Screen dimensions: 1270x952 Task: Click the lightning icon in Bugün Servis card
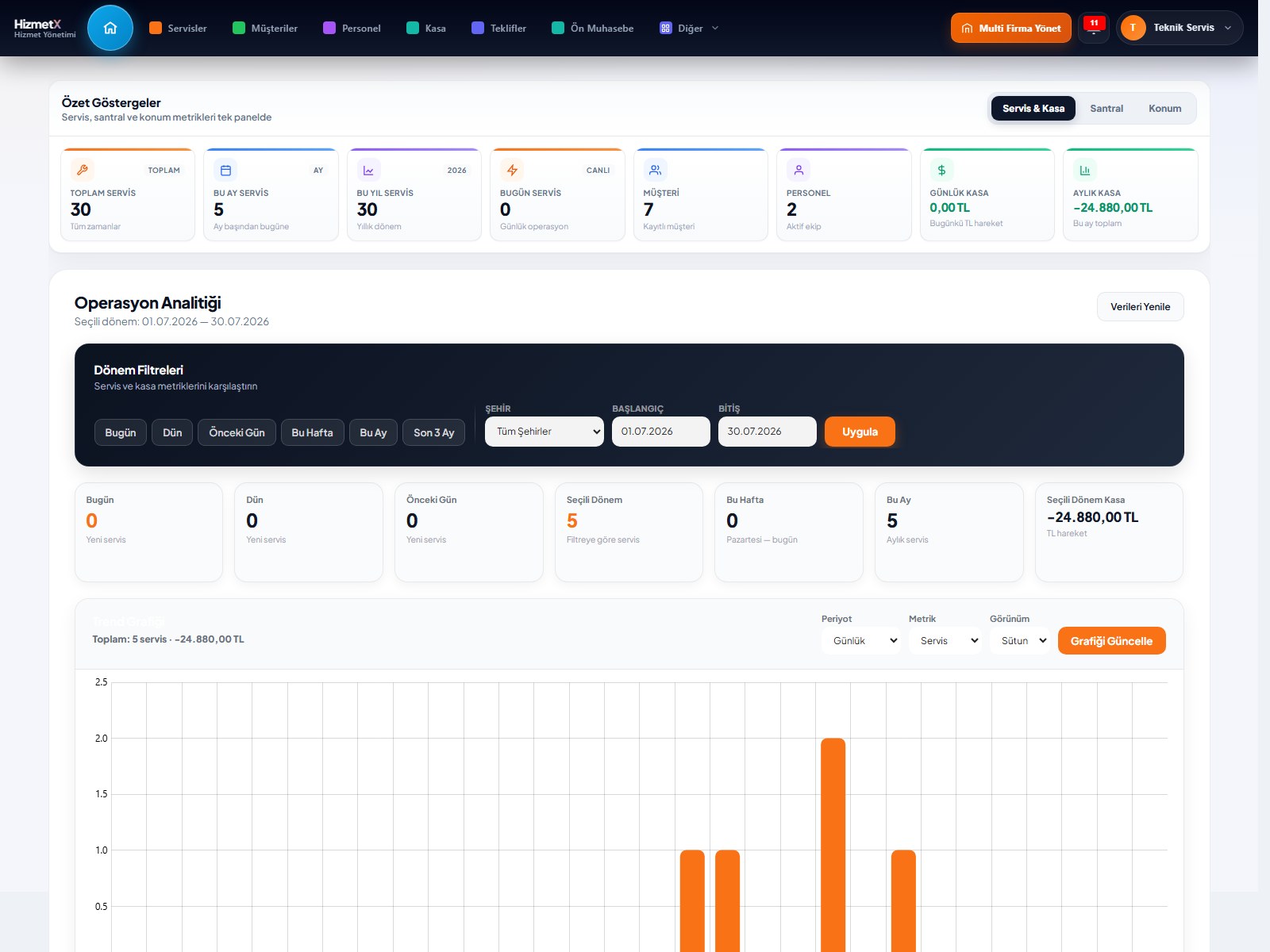(x=512, y=170)
